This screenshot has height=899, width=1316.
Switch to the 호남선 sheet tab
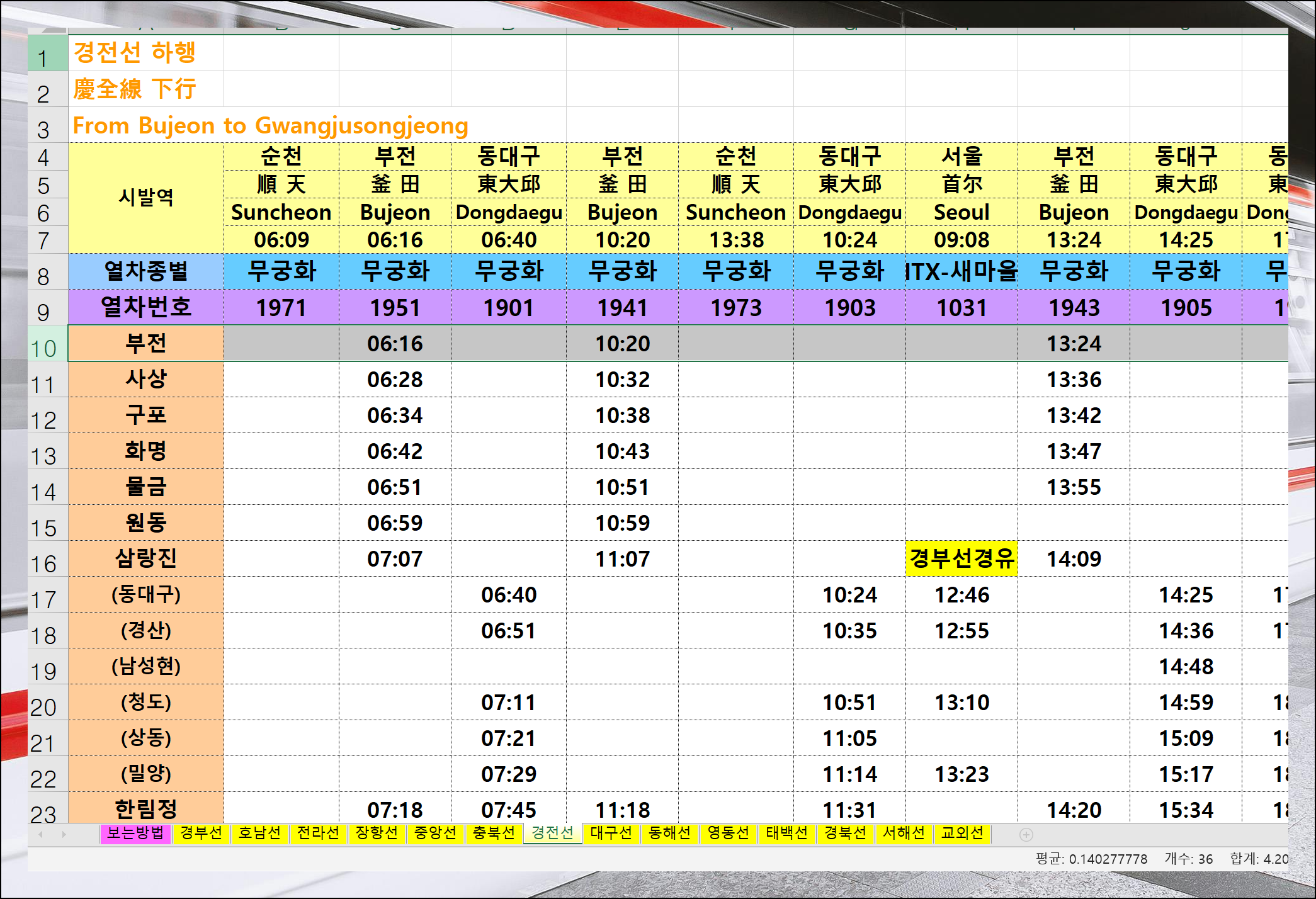pos(259,833)
